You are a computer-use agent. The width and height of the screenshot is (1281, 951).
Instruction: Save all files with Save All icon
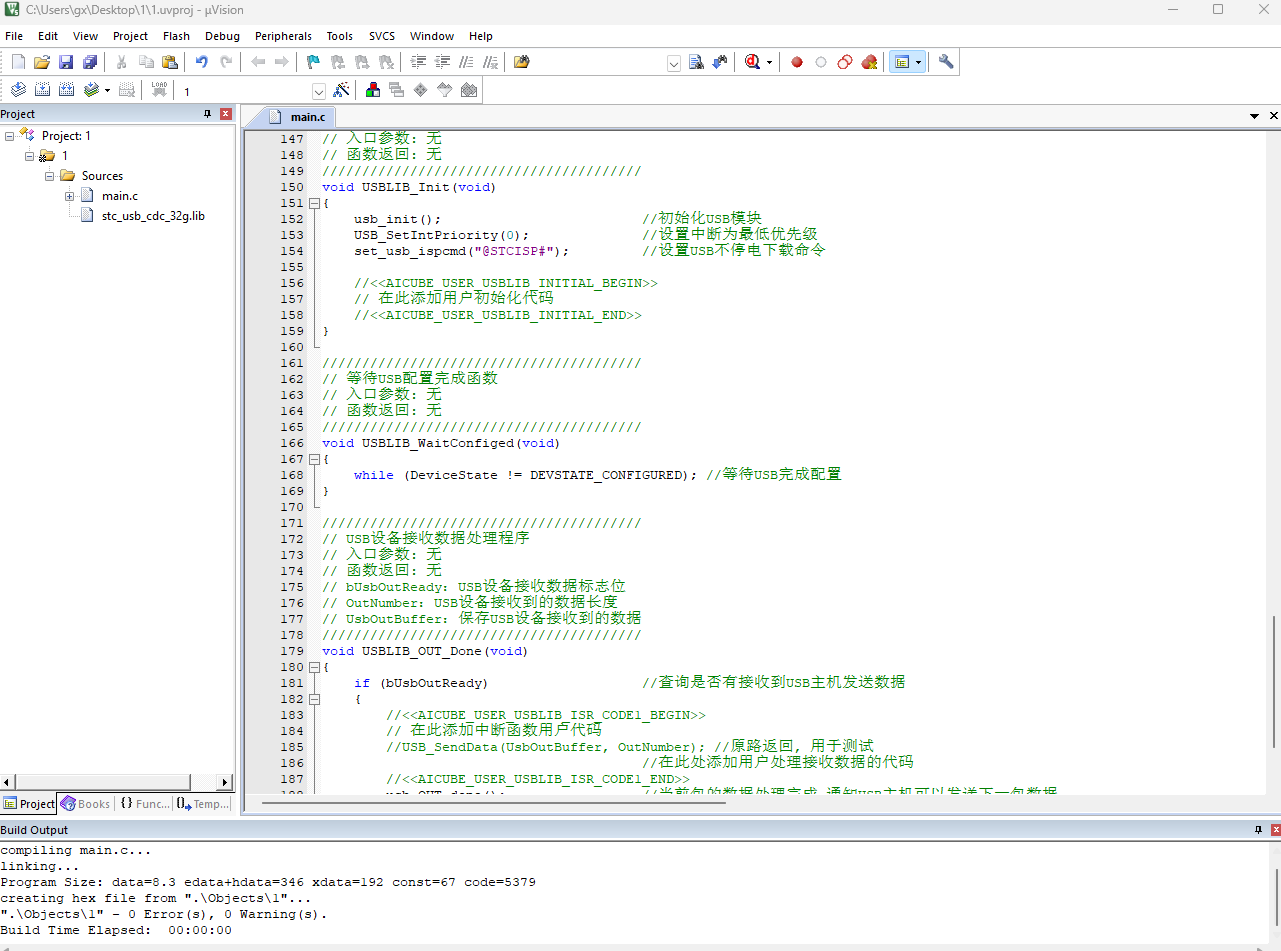[90, 62]
